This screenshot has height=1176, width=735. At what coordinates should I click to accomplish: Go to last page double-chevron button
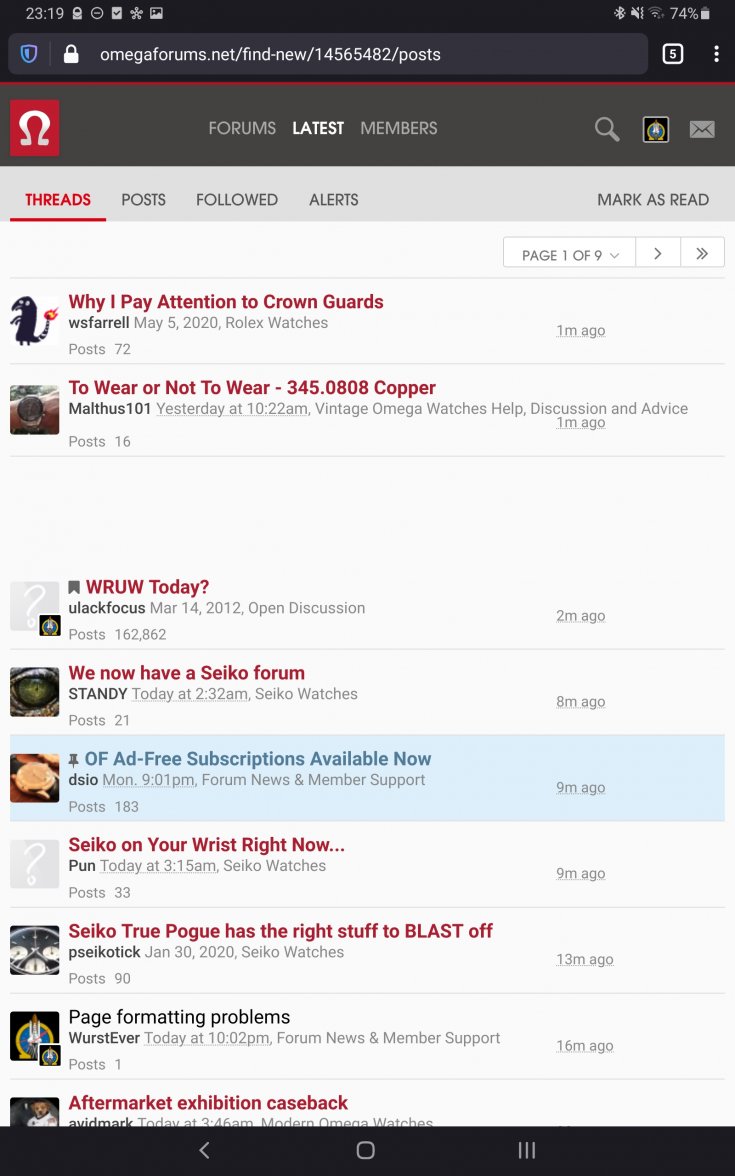tap(702, 254)
